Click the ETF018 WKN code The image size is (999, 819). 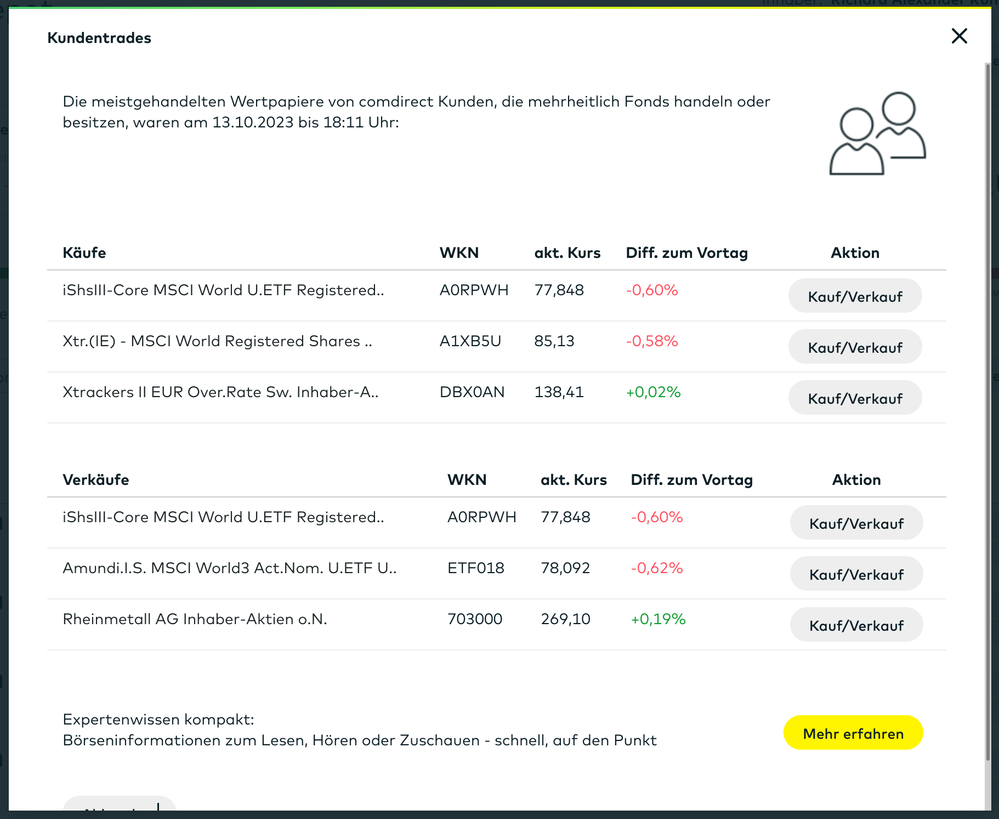476,568
